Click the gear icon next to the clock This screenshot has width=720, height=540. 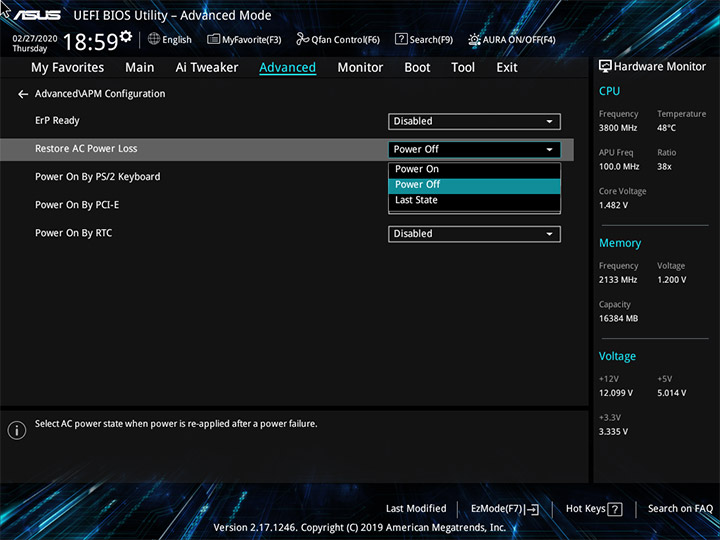[x=126, y=36]
